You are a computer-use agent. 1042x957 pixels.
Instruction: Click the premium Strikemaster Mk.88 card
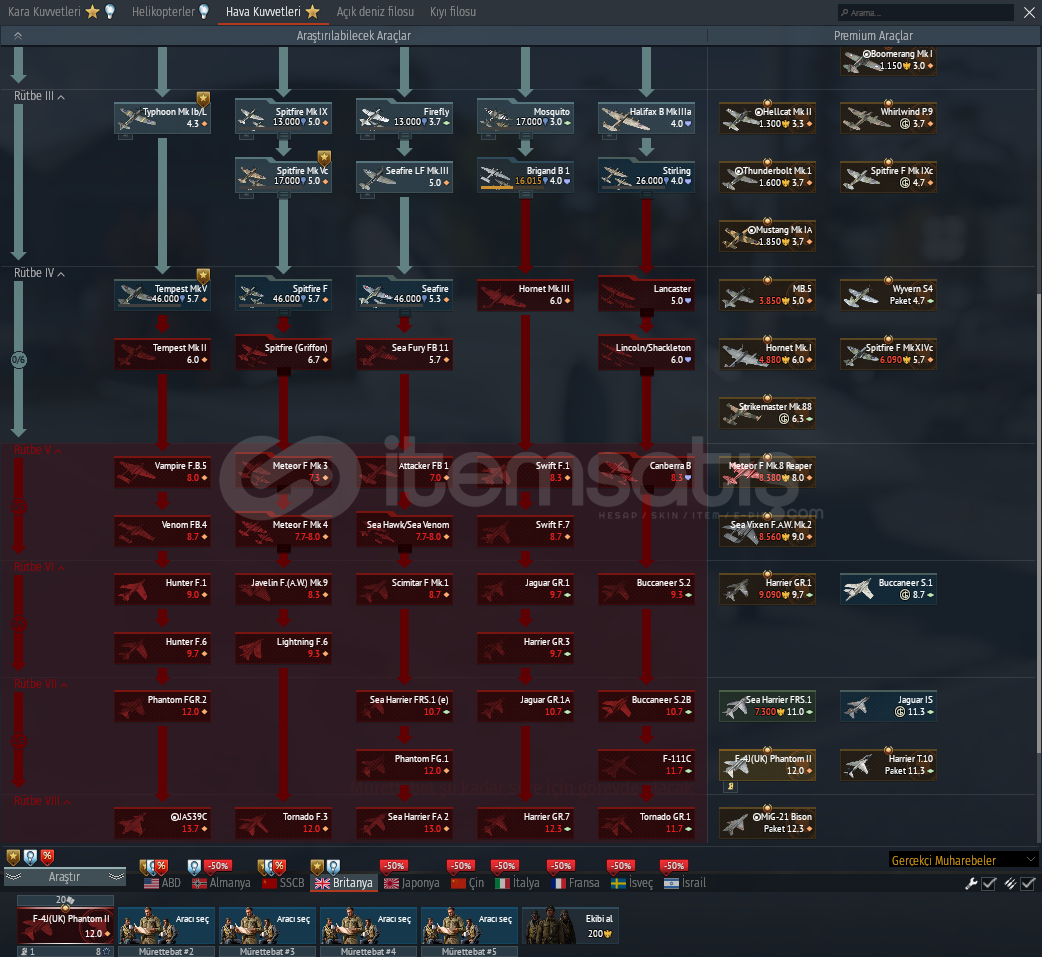768,413
